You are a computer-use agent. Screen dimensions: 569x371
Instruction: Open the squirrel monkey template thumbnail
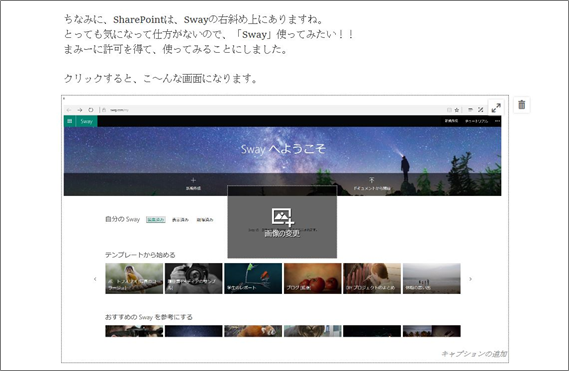[134, 278]
